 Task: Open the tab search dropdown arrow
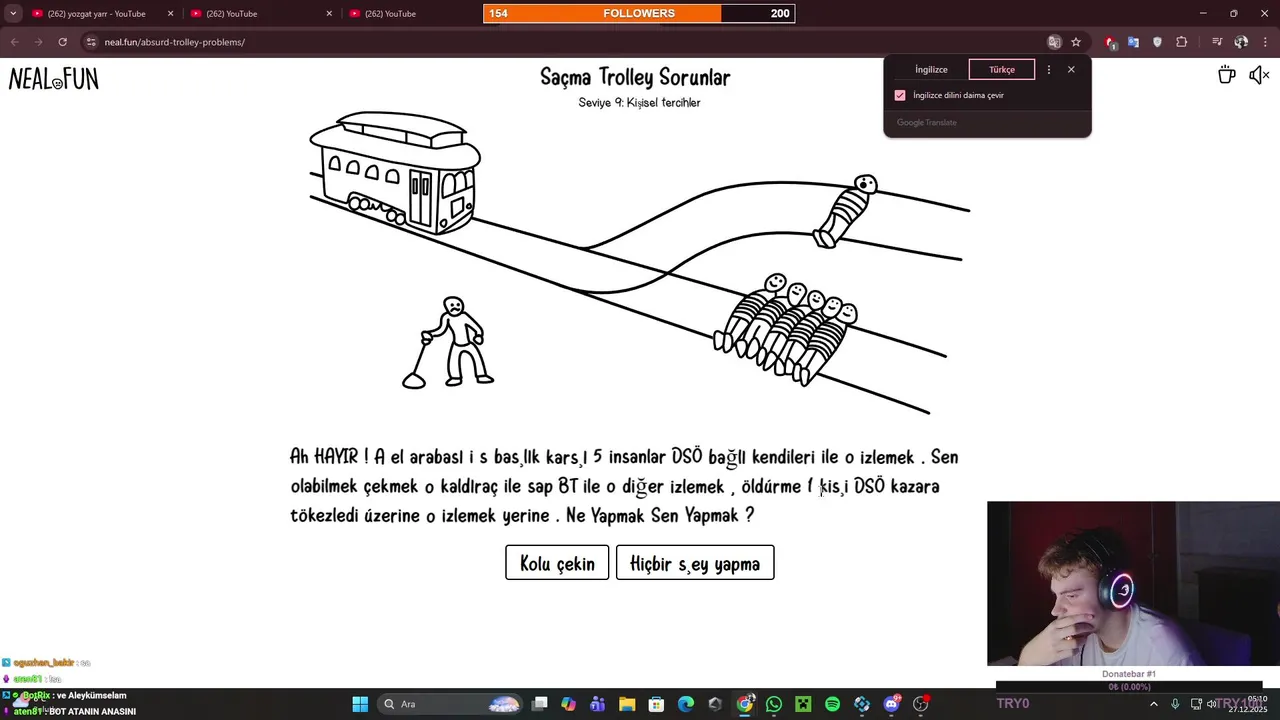[x=13, y=14]
